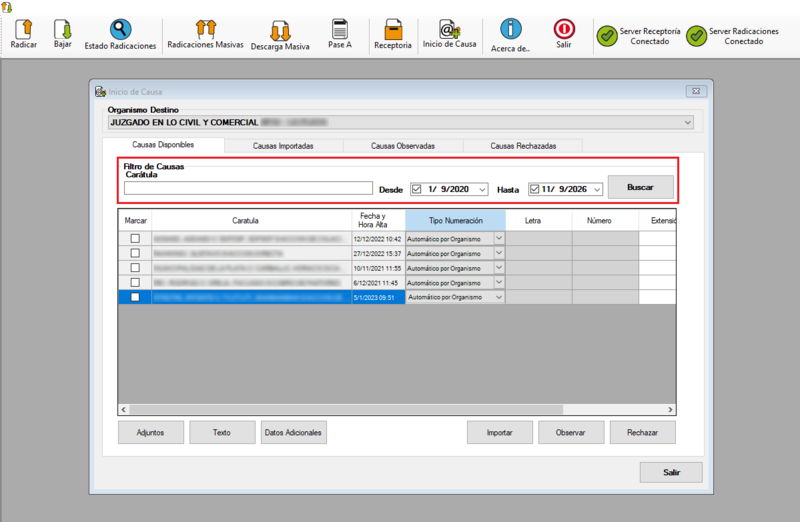800x522 pixels.
Task: Expand Tipo Numeración for 6/12/2021 row
Action: point(499,282)
